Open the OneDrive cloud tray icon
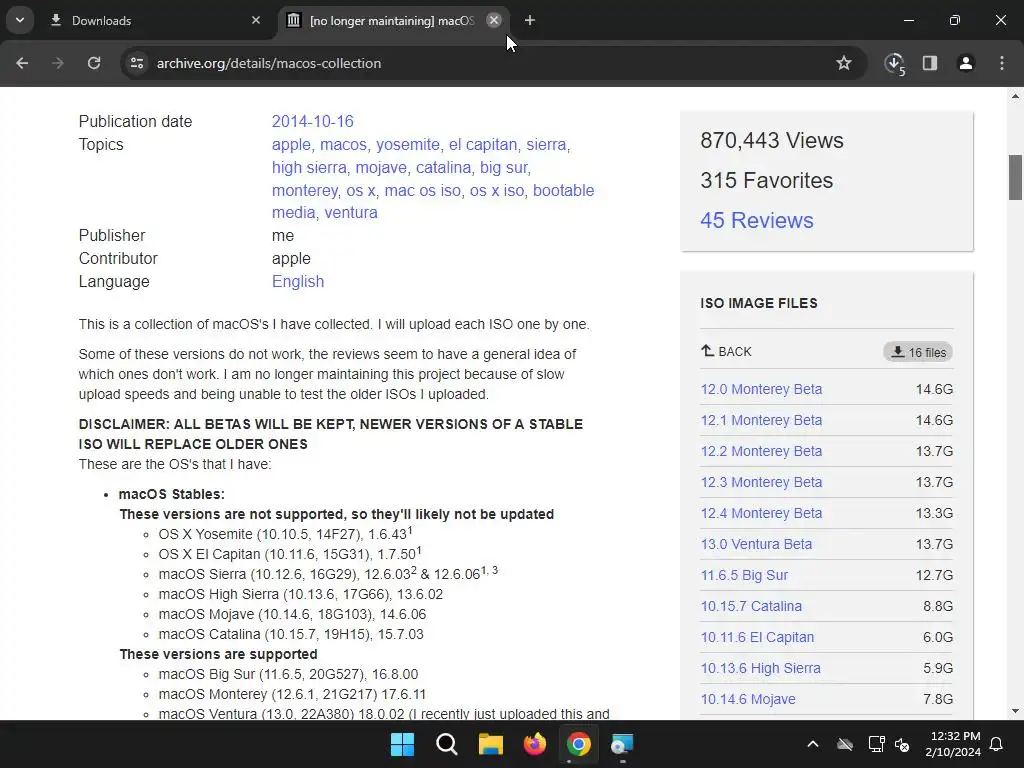The width and height of the screenshot is (1024, 768). (845, 744)
